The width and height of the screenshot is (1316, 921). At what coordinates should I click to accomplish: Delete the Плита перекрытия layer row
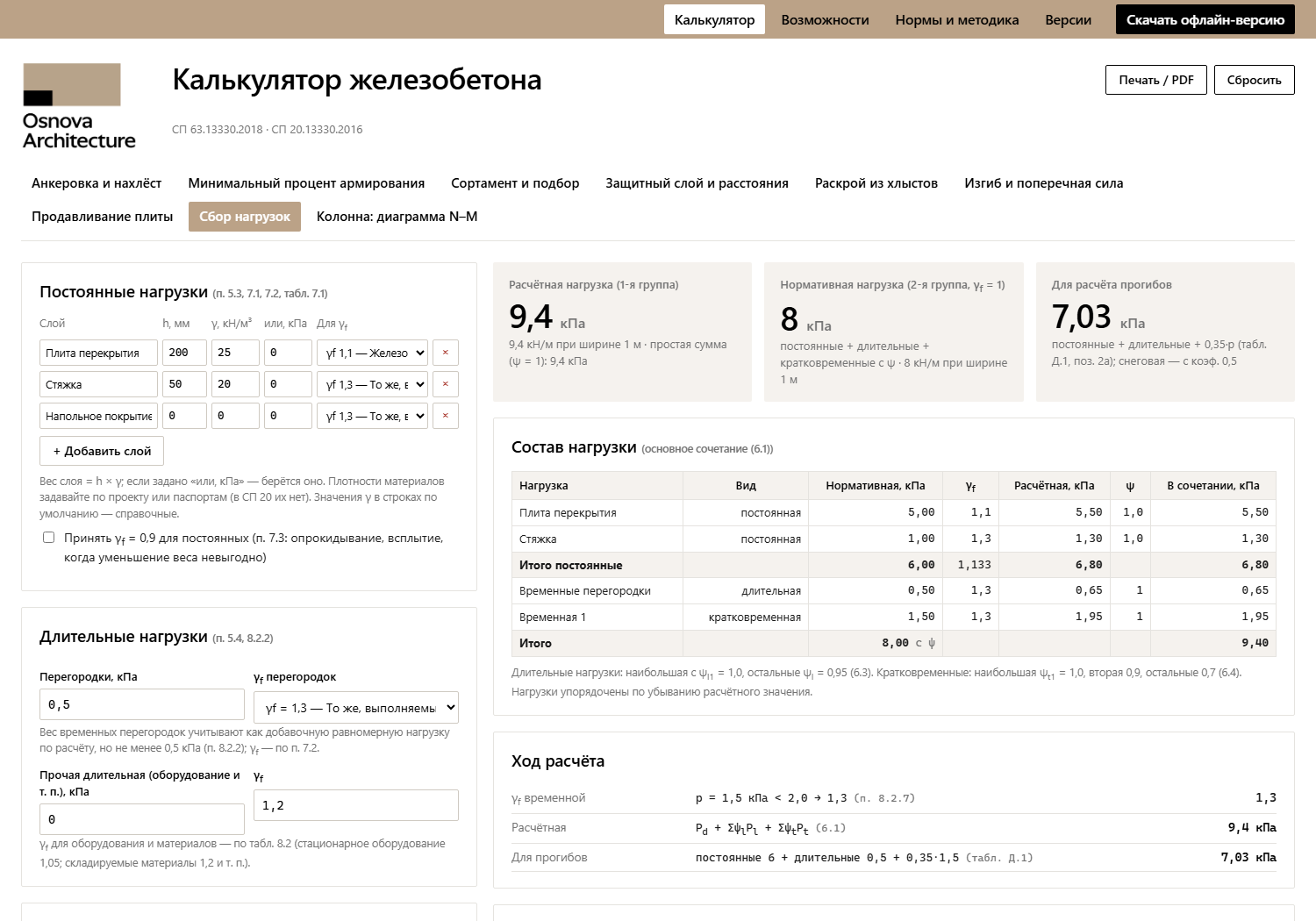446,353
